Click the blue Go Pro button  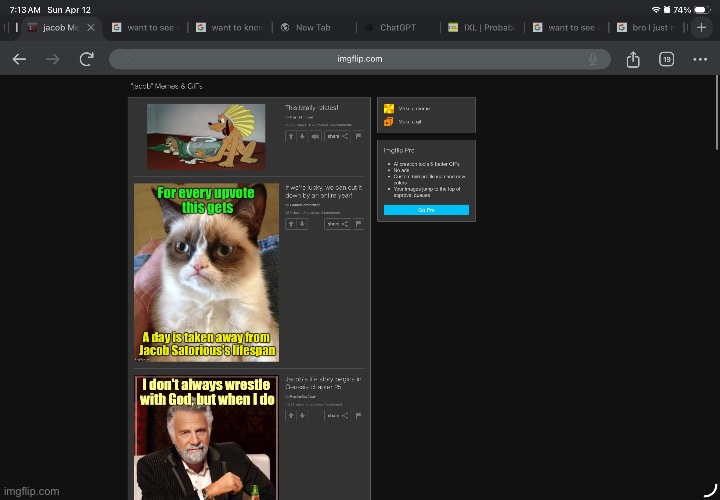pyautogui.click(x=427, y=210)
